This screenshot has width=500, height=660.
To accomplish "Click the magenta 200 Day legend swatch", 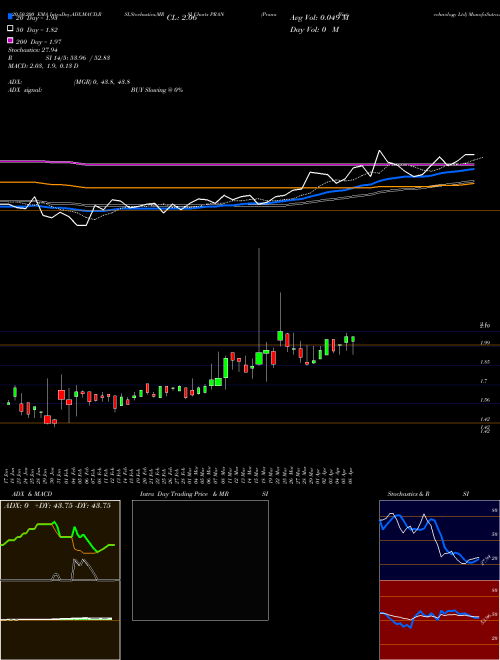I will click(10, 40).
